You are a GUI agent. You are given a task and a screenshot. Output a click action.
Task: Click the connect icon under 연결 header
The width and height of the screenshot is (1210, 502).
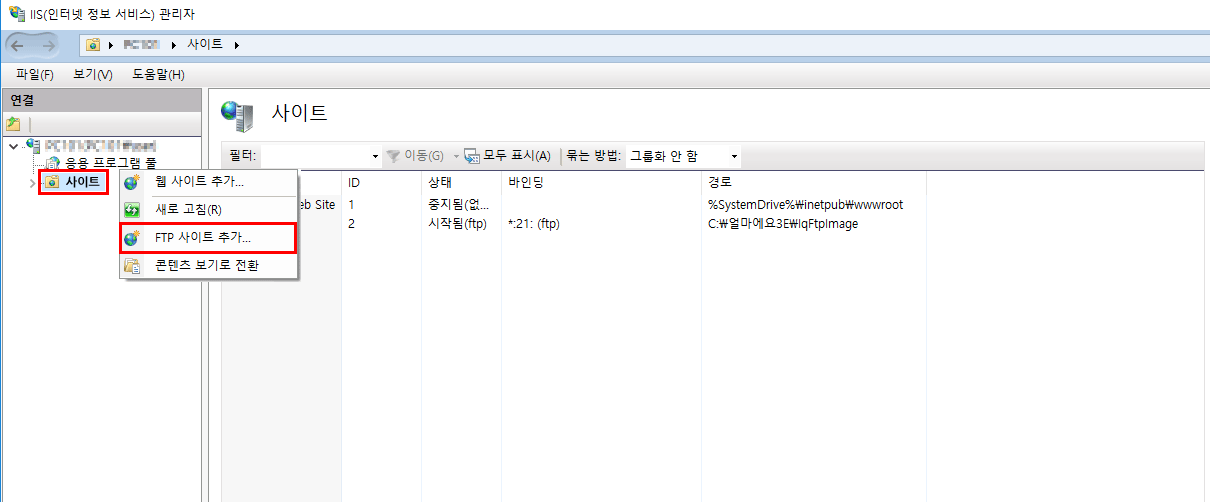(13, 124)
